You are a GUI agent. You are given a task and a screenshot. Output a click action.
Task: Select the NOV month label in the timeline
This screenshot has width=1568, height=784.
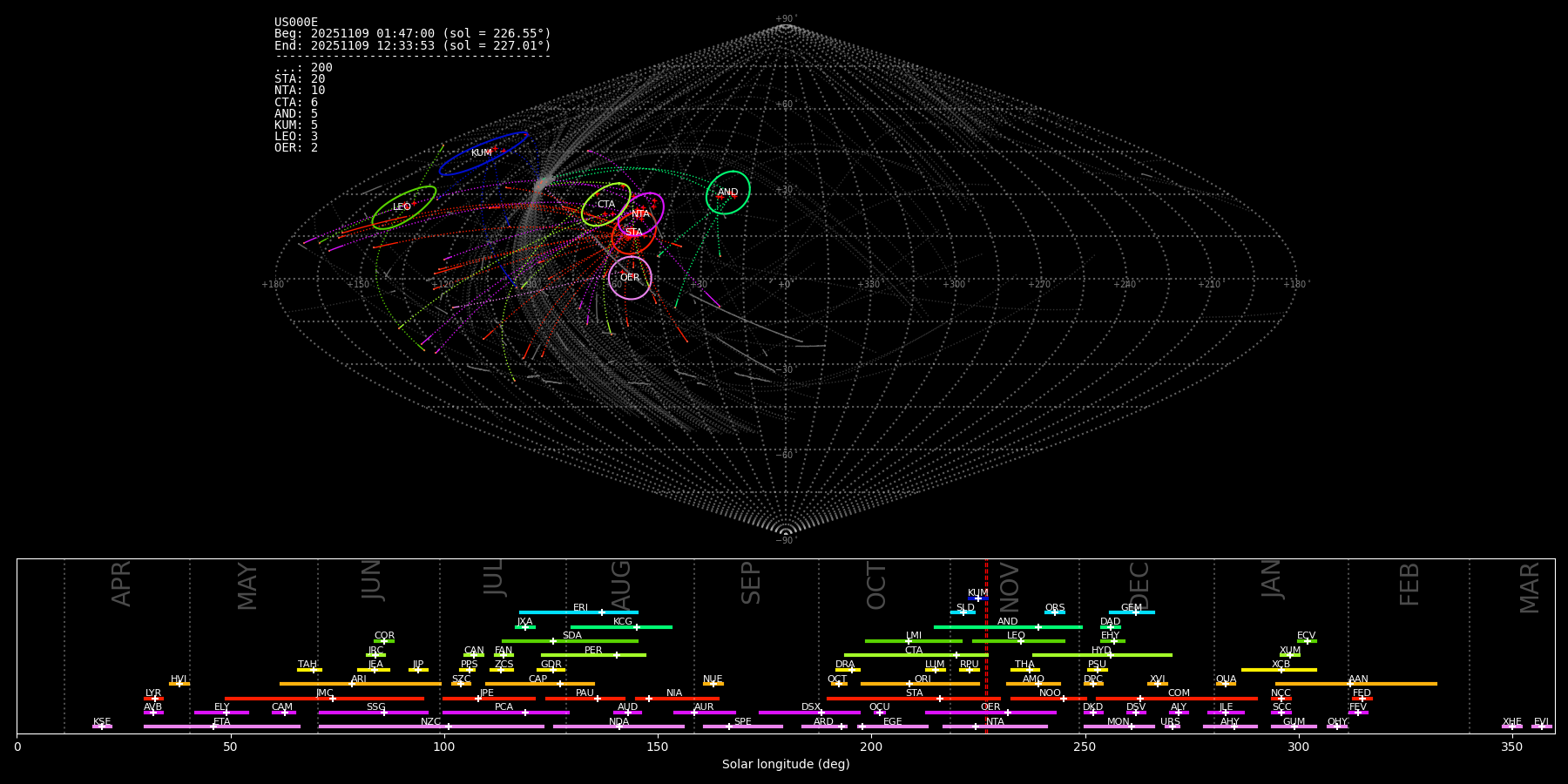pyautogui.click(x=1009, y=587)
